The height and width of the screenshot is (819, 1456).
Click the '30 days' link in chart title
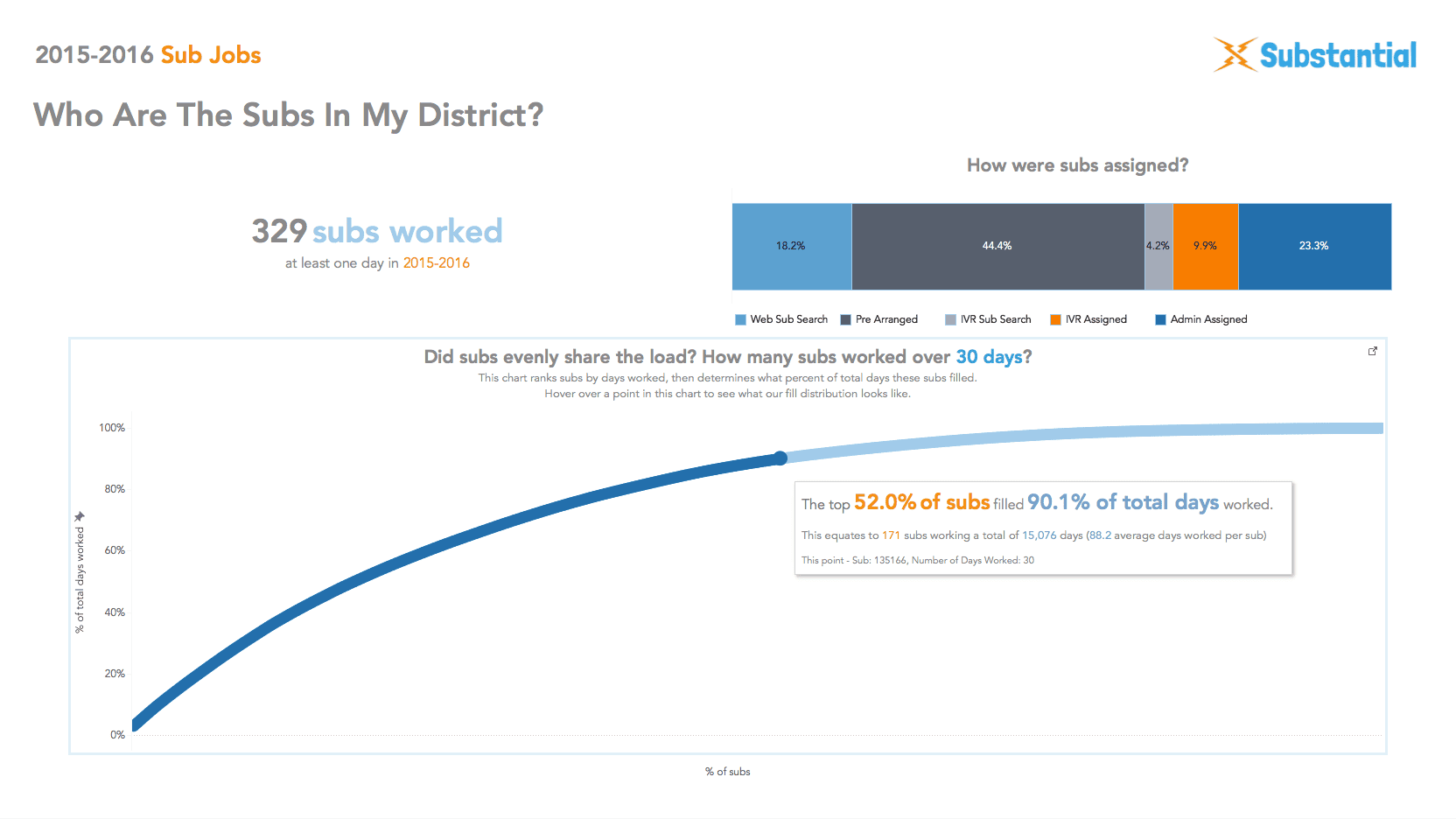pyautogui.click(x=989, y=357)
